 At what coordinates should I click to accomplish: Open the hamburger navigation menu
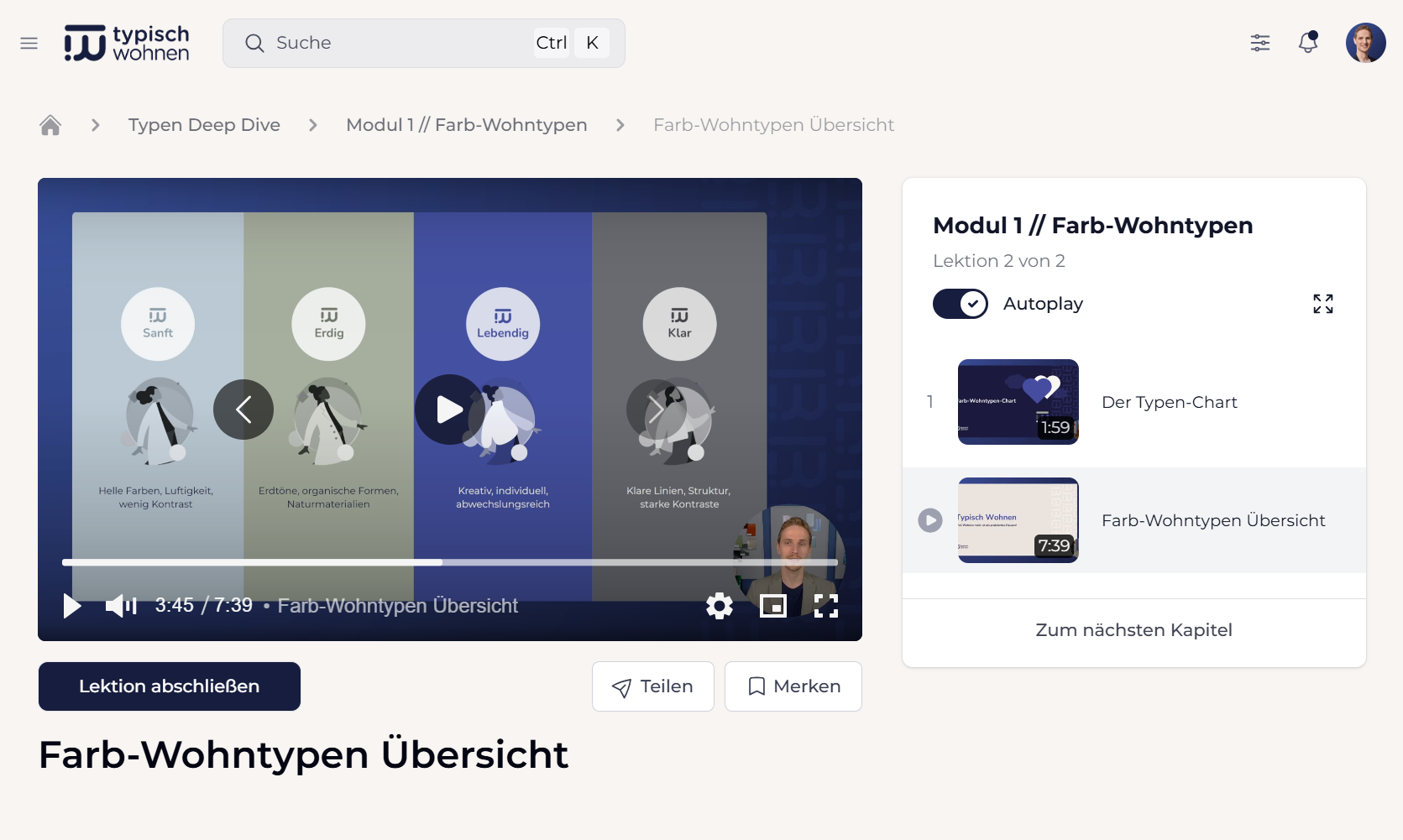29,43
